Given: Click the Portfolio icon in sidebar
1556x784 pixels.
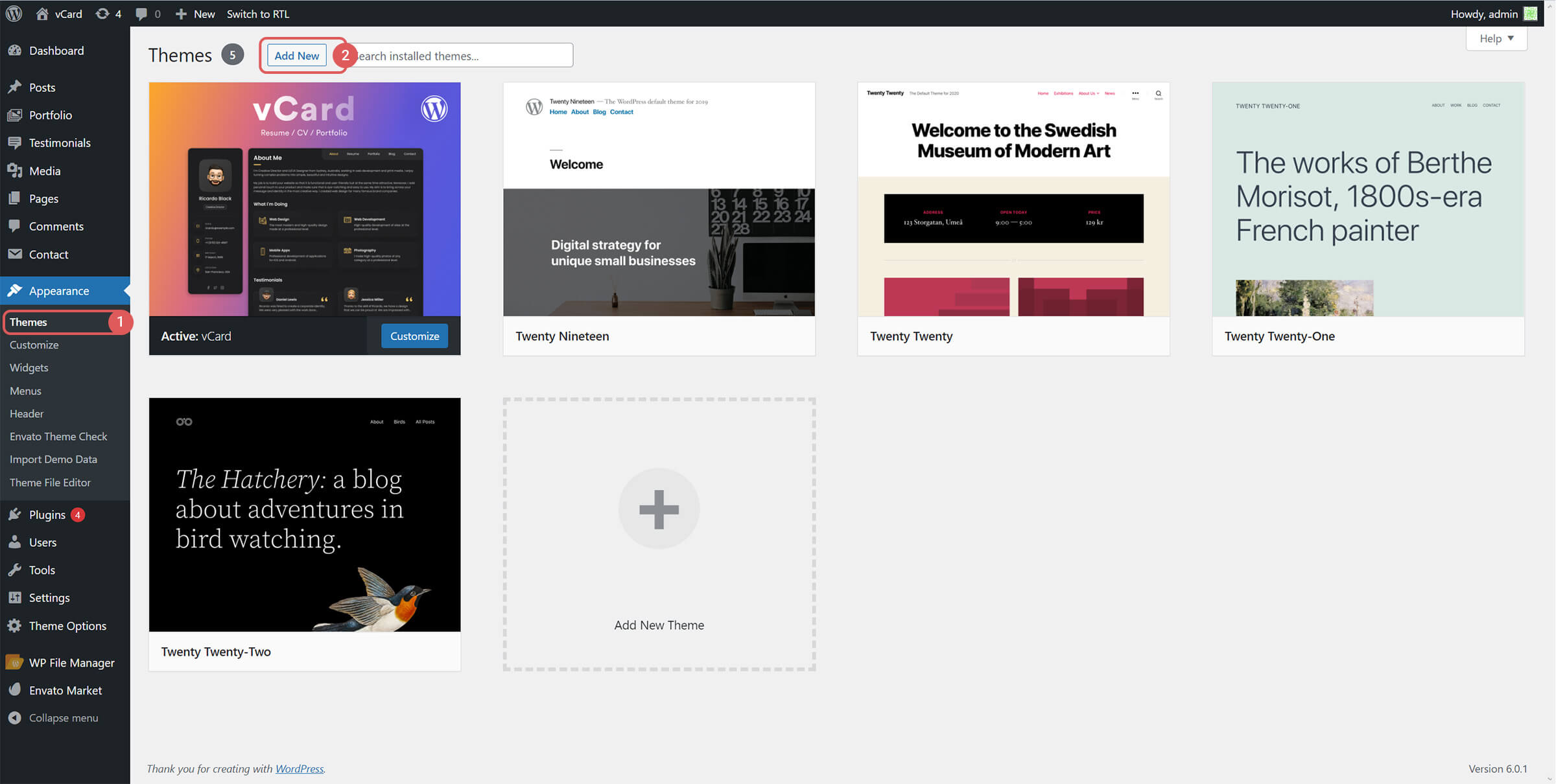Looking at the screenshot, I should pyautogui.click(x=15, y=115).
